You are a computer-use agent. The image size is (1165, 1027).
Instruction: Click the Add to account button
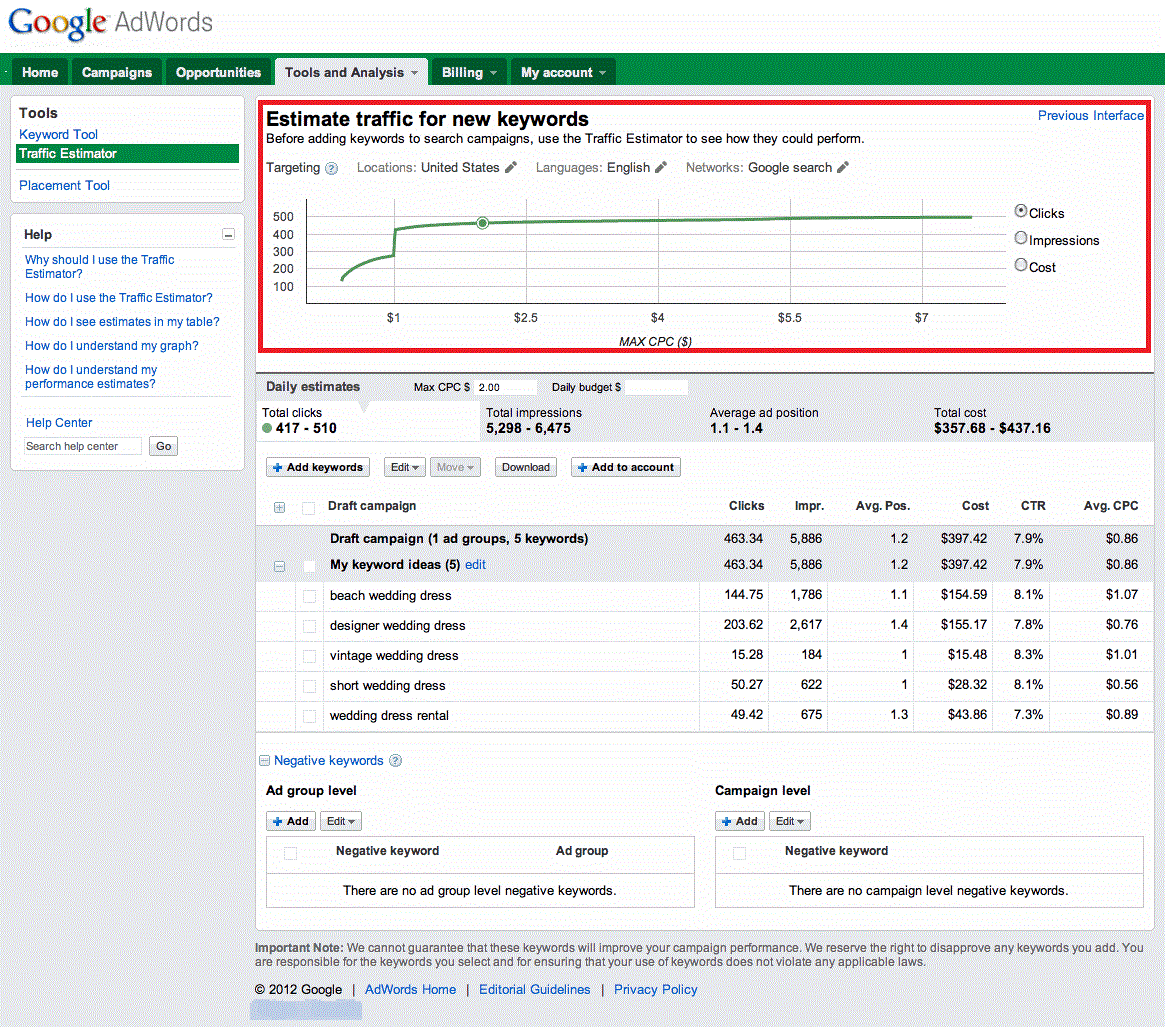(x=626, y=467)
